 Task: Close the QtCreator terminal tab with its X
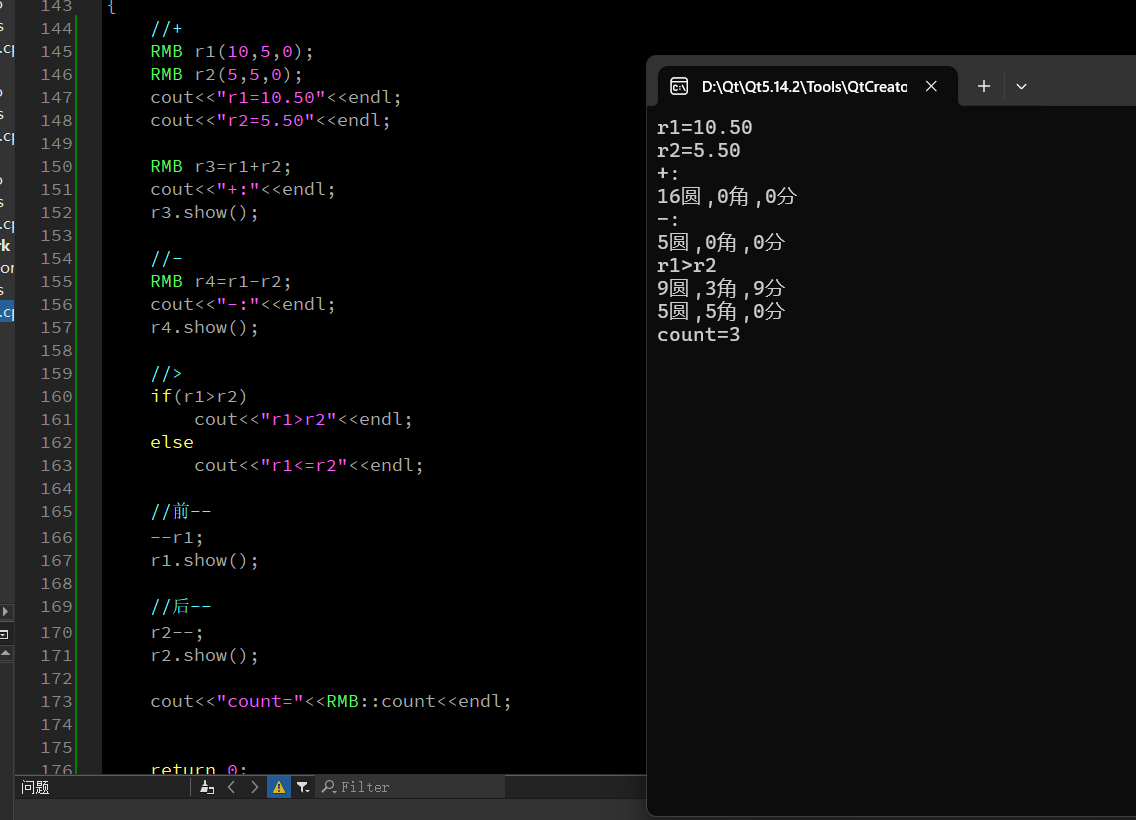[x=931, y=86]
